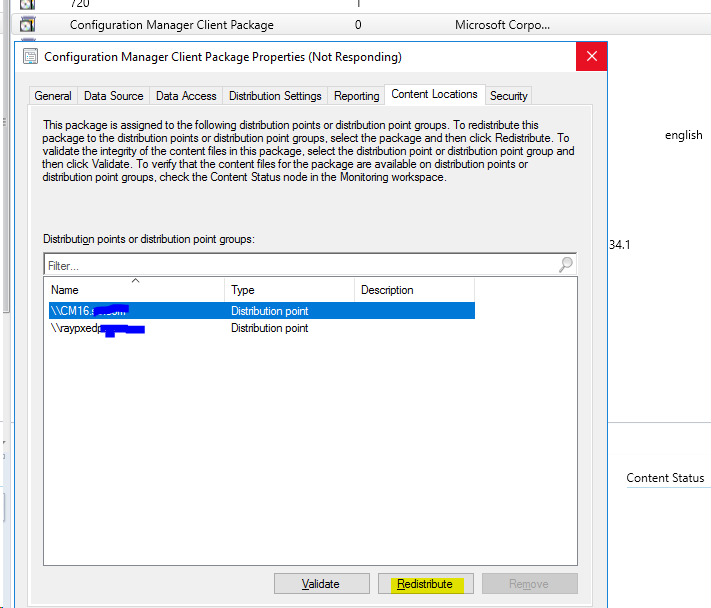The image size is (711, 608).
Task: Click Content Status heading in background window
Action: point(665,478)
